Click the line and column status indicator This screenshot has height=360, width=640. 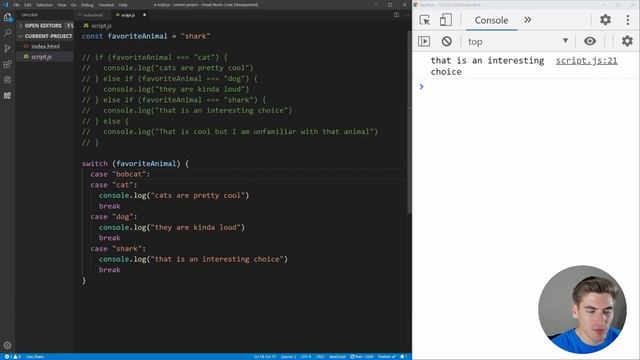[265, 357]
